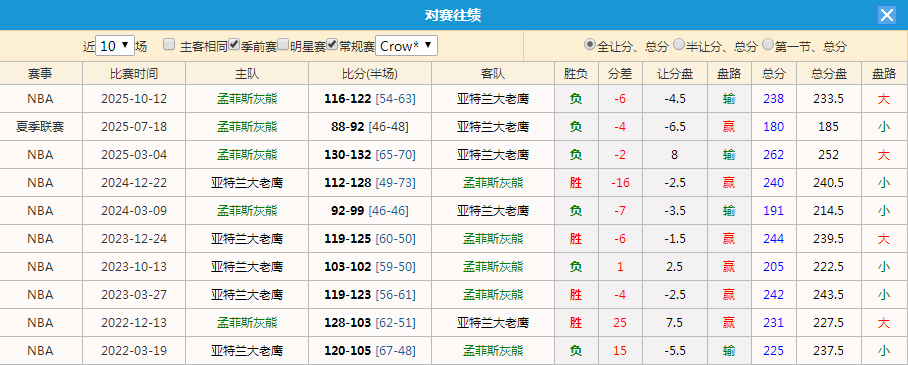Click the 2022-12-13 date cell
This screenshot has width=908, height=365.
click(x=134, y=323)
